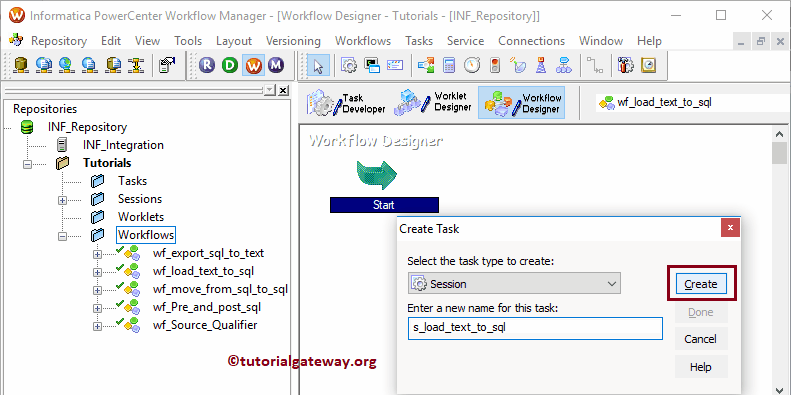Click the checklist properties toolbar icon
Viewport: 791px width, 395px height.
point(166,65)
